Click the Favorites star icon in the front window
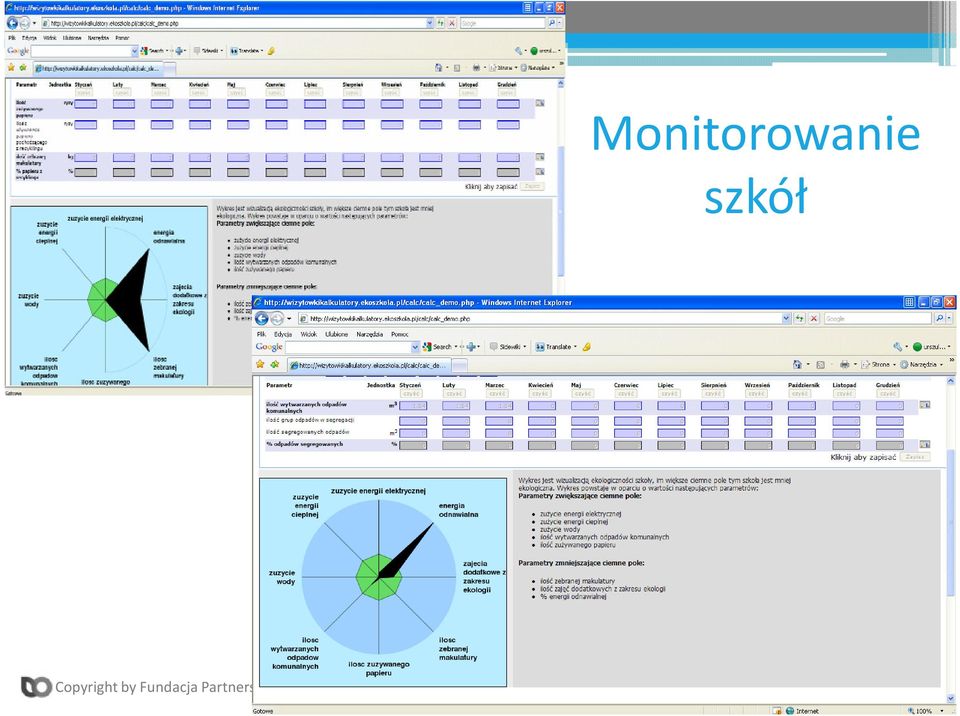The image size is (960, 716). pos(260,364)
